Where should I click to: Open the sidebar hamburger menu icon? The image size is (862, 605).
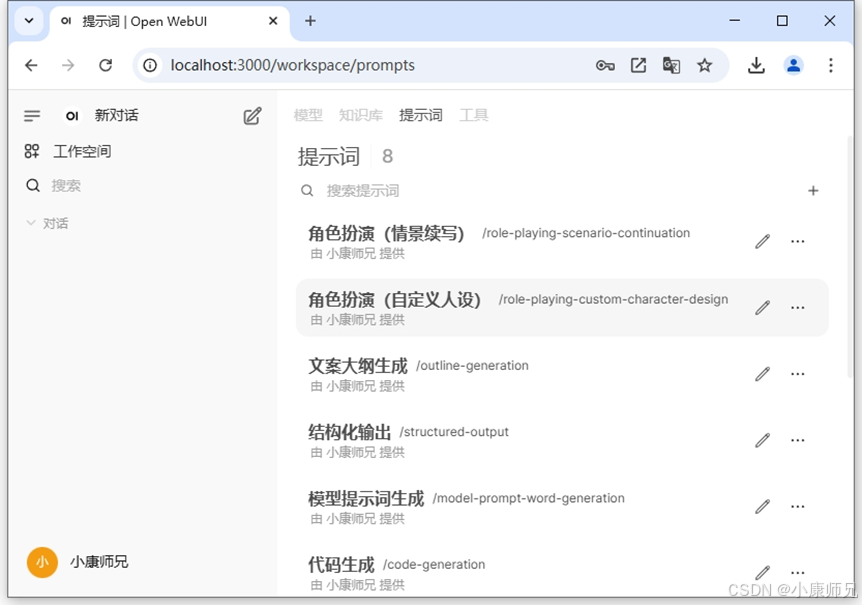point(32,115)
